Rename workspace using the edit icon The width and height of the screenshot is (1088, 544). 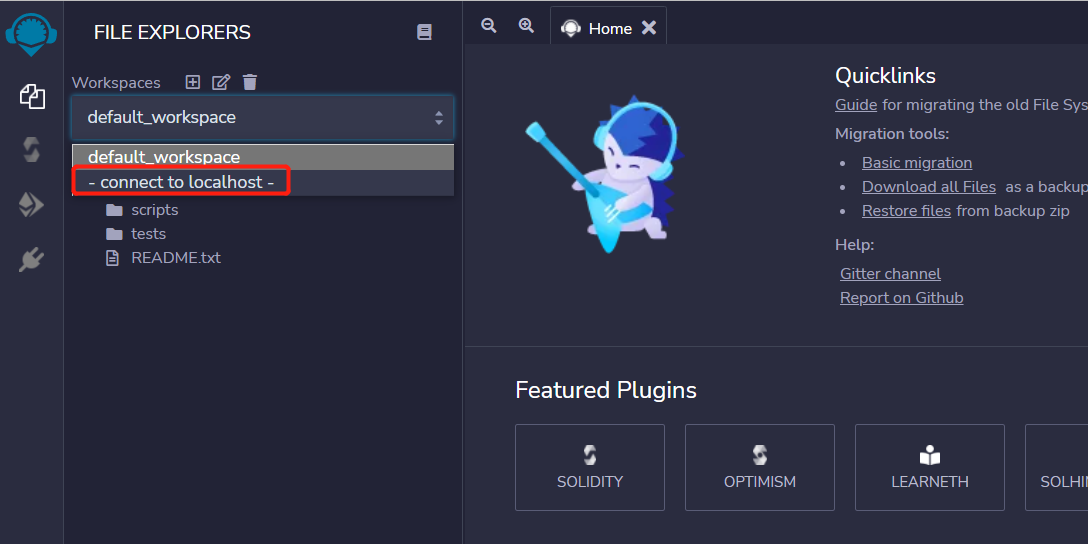(x=221, y=82)
